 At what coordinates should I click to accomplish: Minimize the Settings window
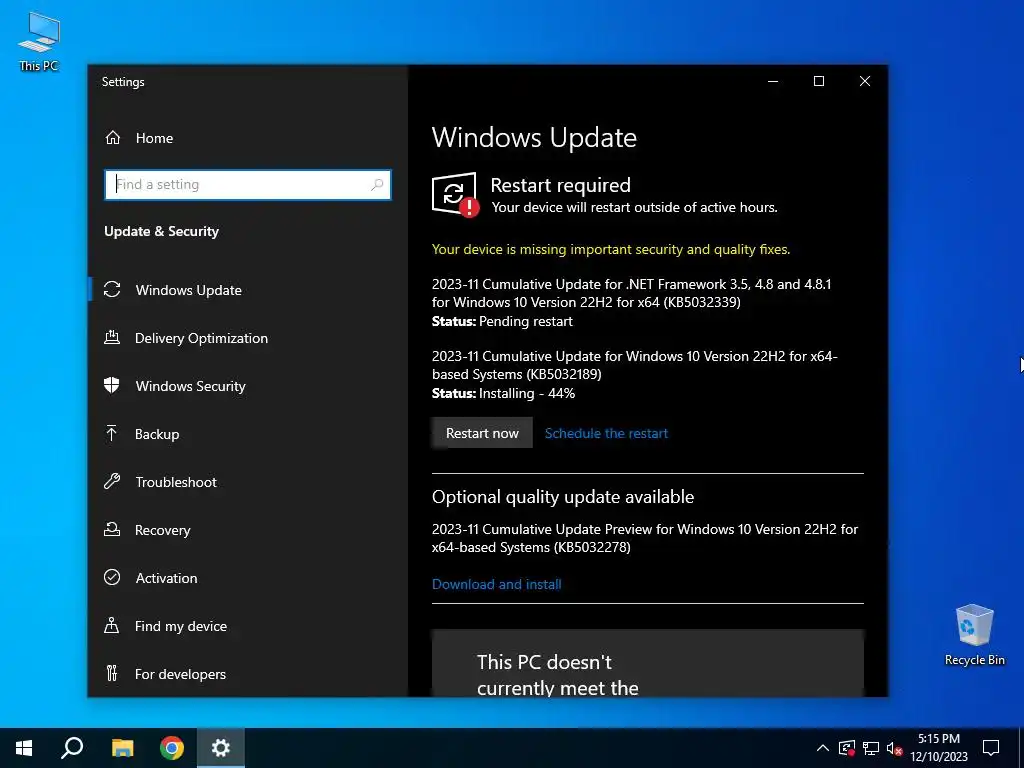click(x=773, y=81)
